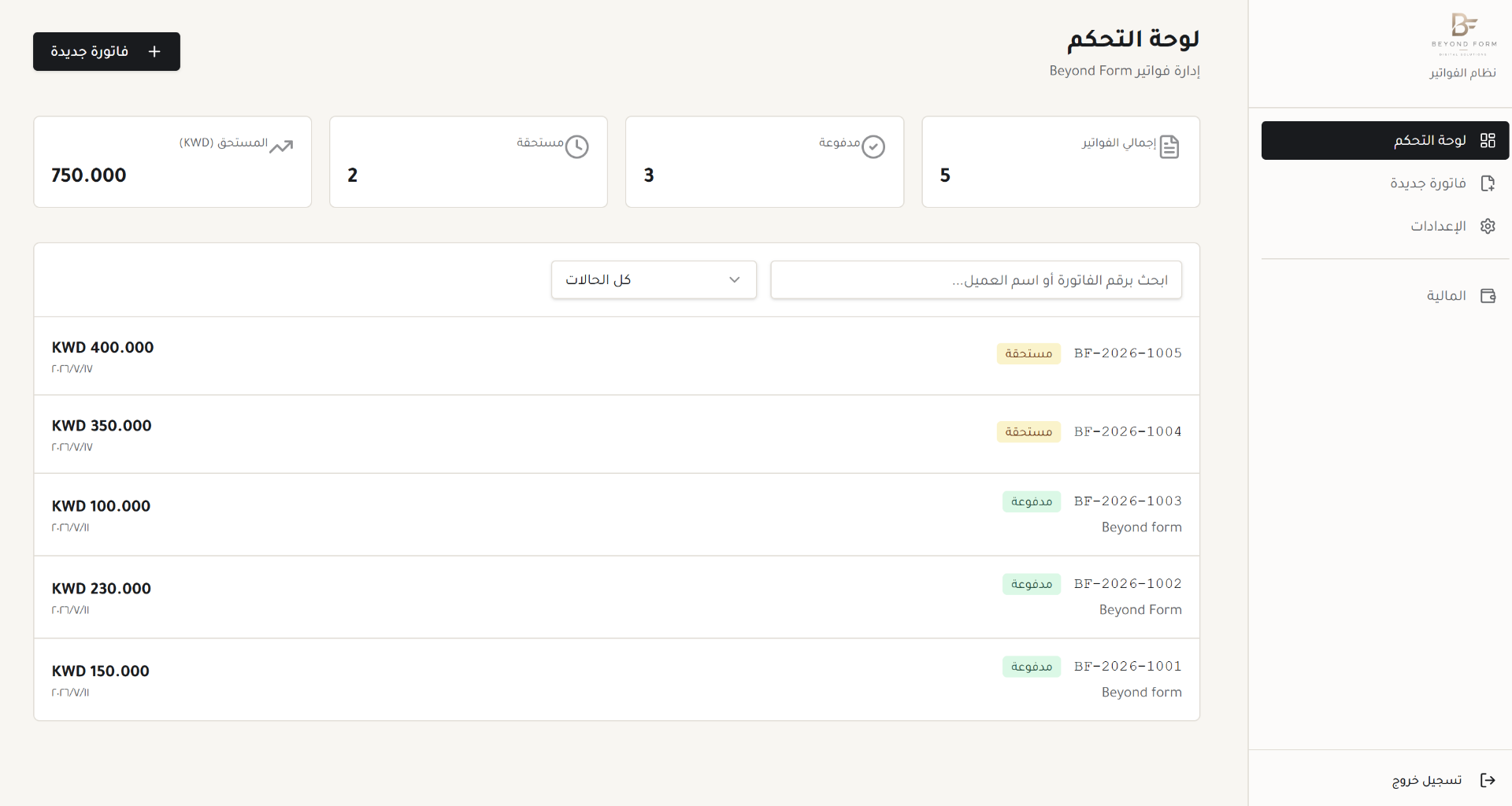Click the new invoice file icon in sidebar

(1488, 183)
